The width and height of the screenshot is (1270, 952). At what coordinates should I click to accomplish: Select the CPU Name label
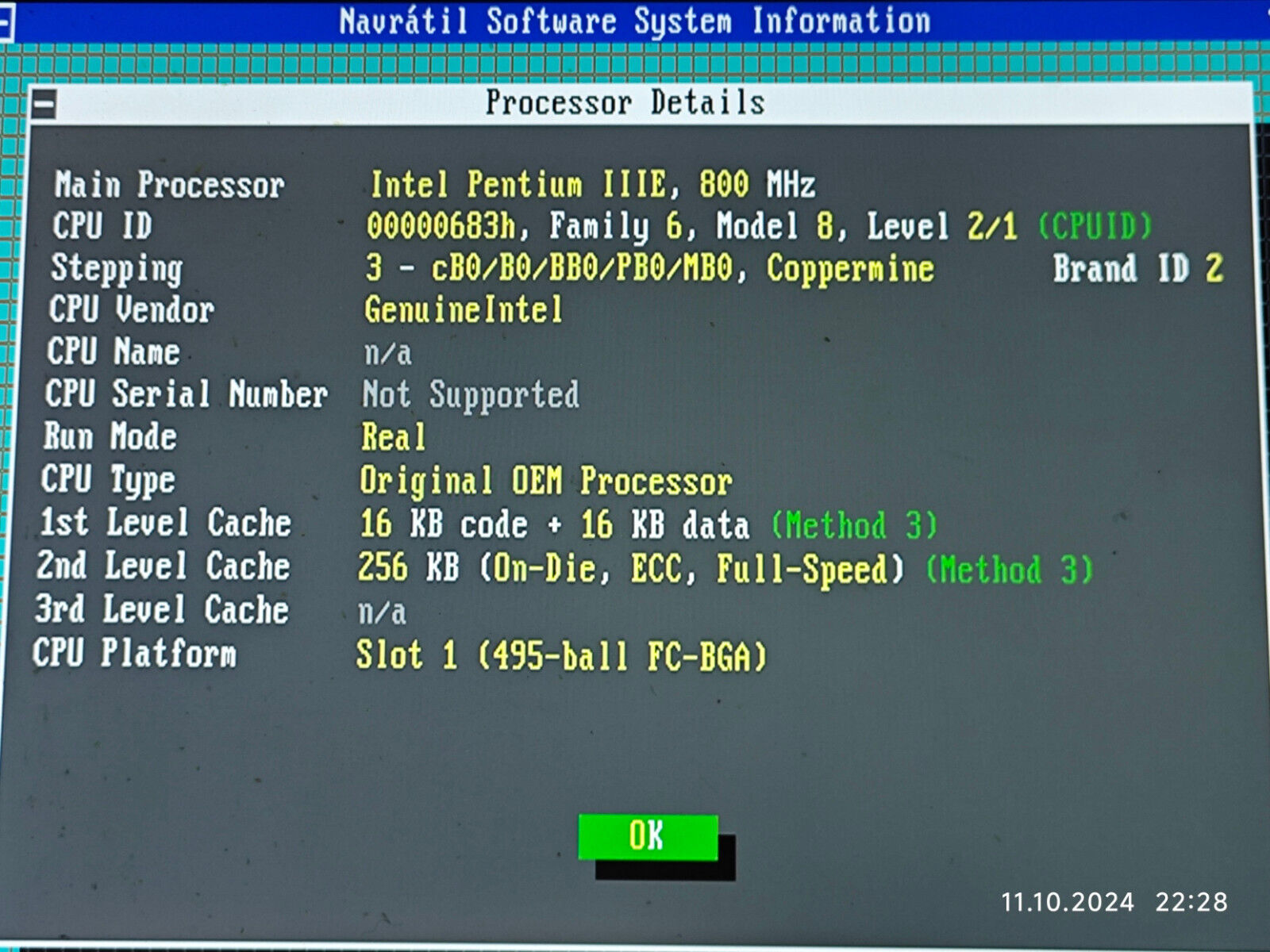point(114,351)
